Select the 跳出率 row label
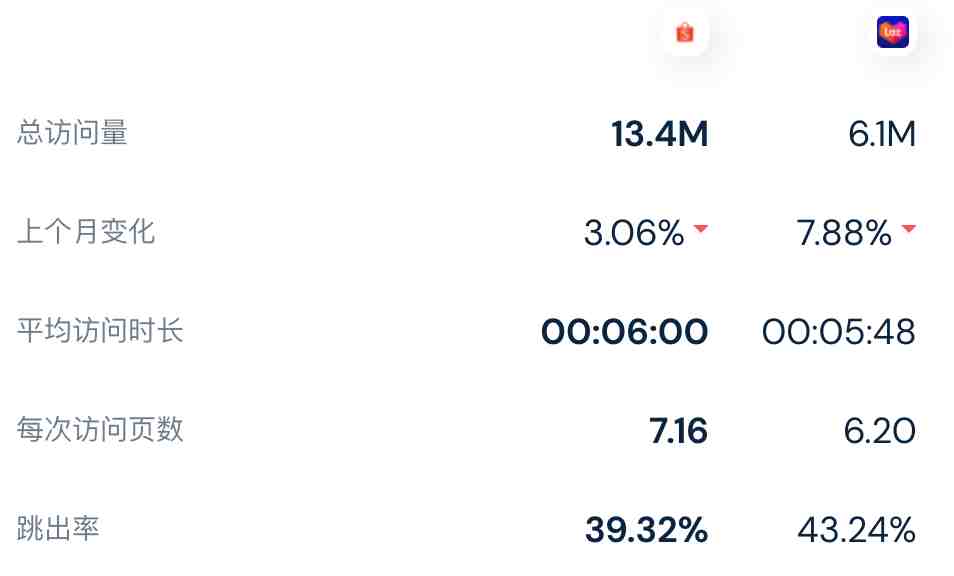Image resolution: width=954 pixels, height=576 pixels. (58, 529)
